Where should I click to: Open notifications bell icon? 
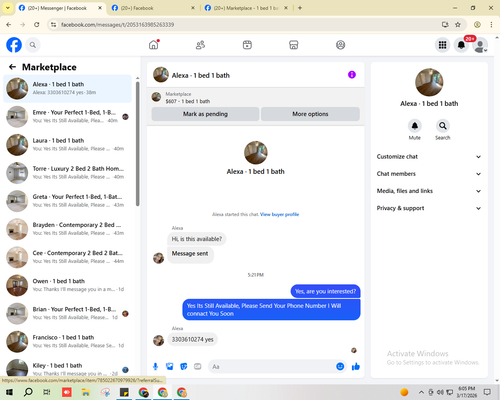[x=461, y=45]
